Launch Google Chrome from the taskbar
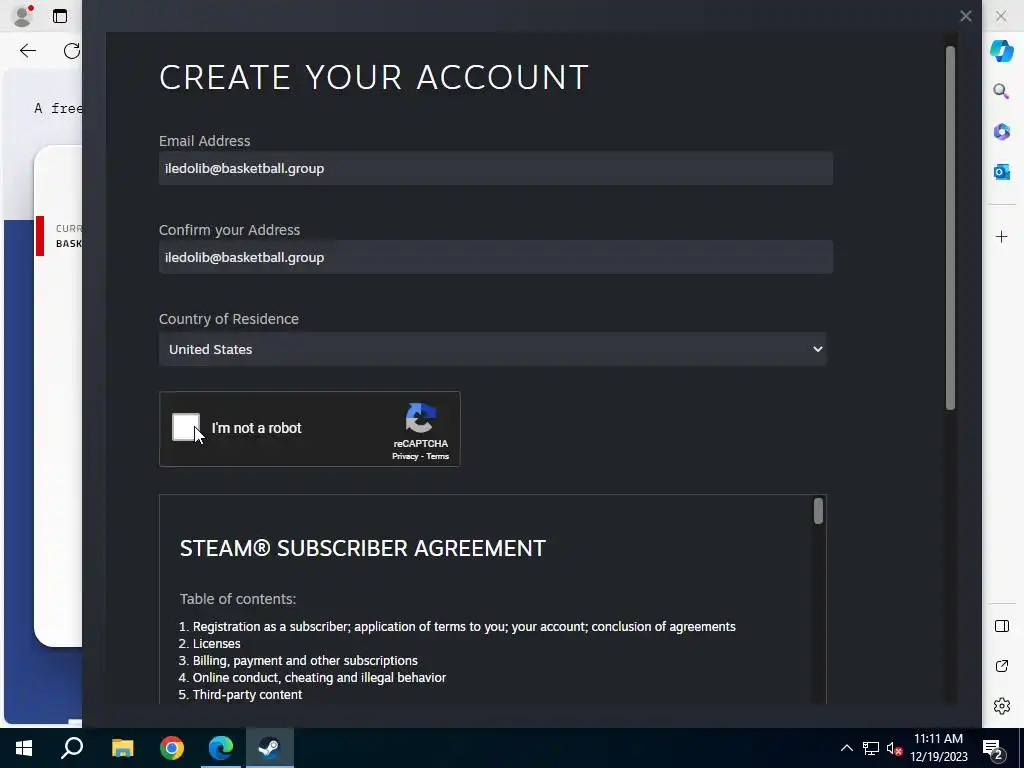Viewport: 1024px width, 768px height. [x=172, y=748]
